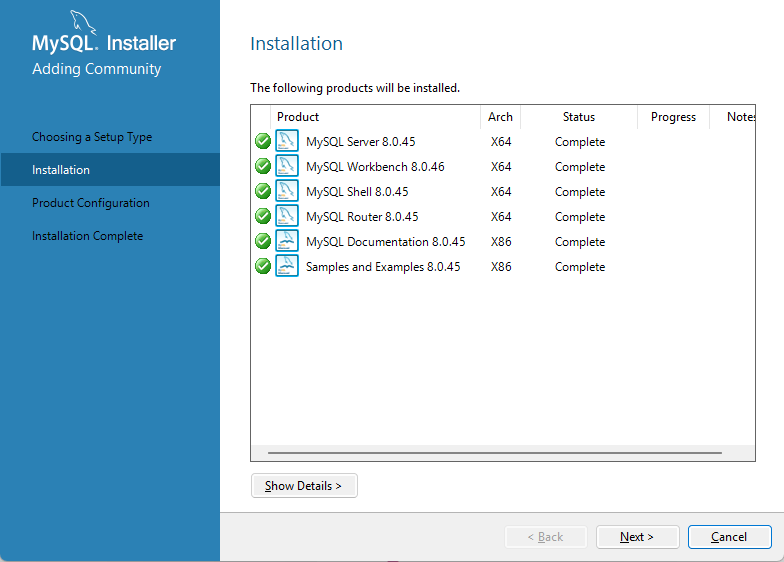Screen dimensions: 784x562
Task: Click X64 arch value of MySQL Workbench row
Action: click(x=501, y=167)
